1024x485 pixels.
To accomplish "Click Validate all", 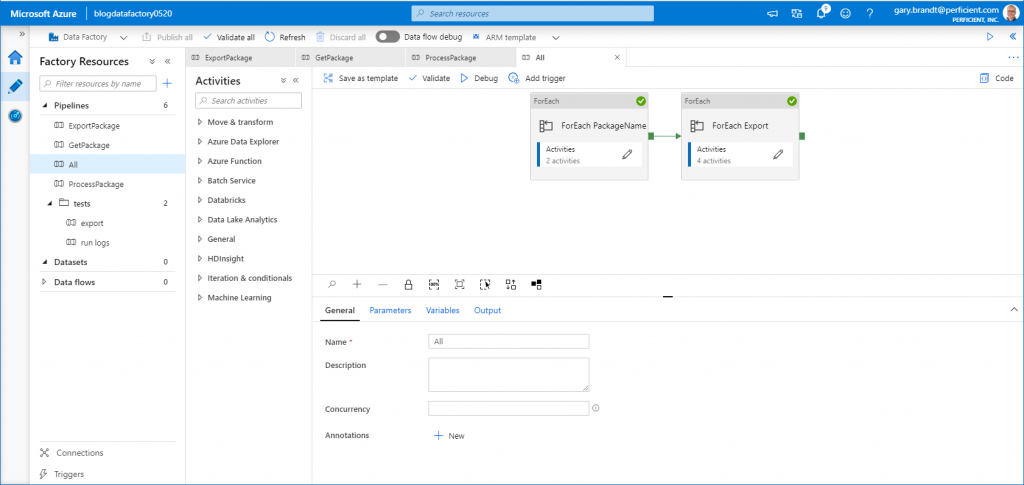I will (229, 37).
